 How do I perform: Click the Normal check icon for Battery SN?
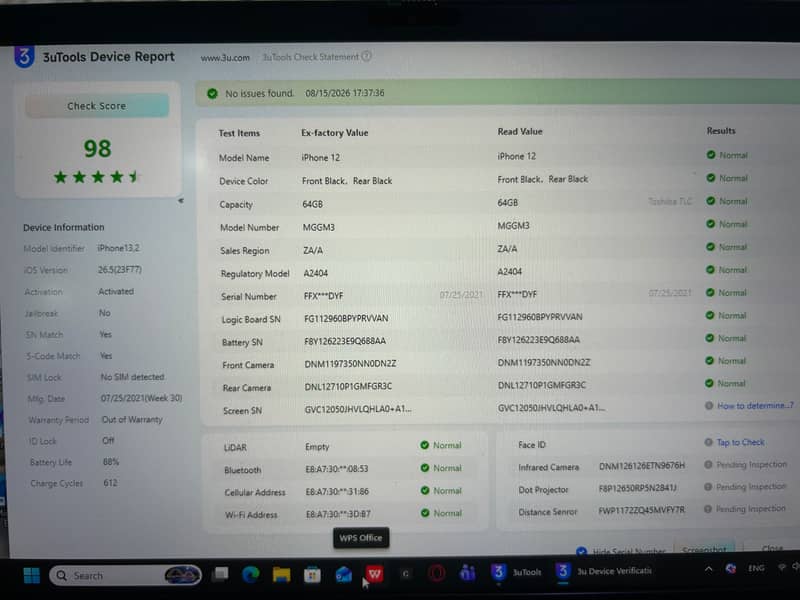(x=709, y=338)
